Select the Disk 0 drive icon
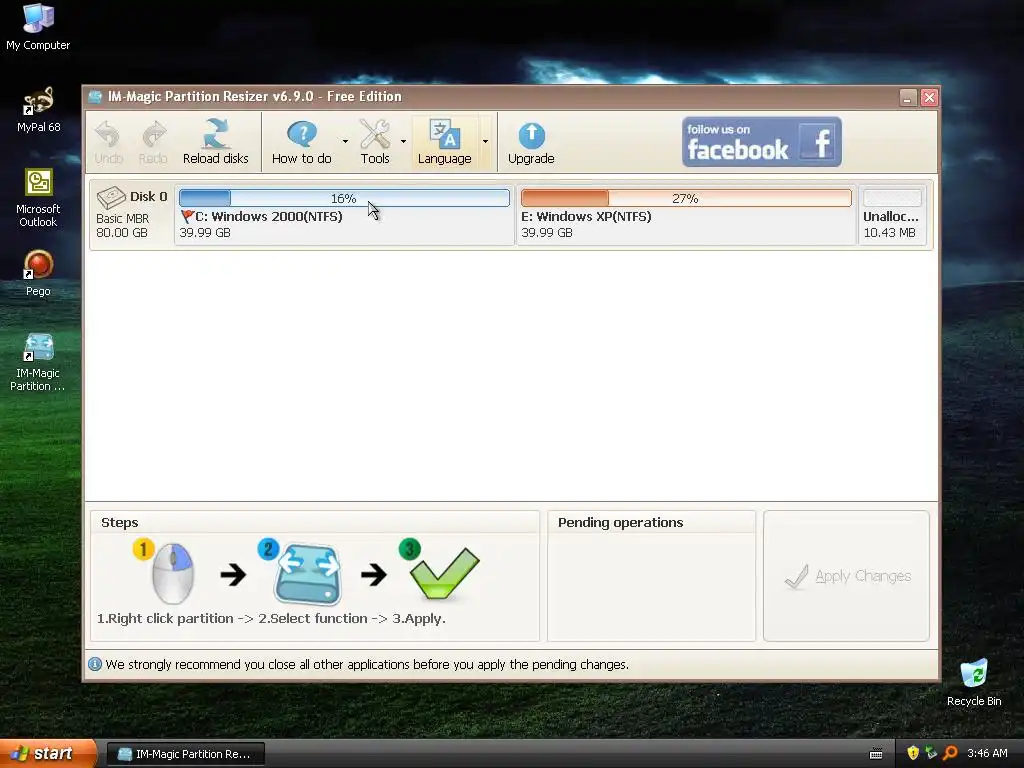Viewport: 1024px width, 768px height. point(111,197)
